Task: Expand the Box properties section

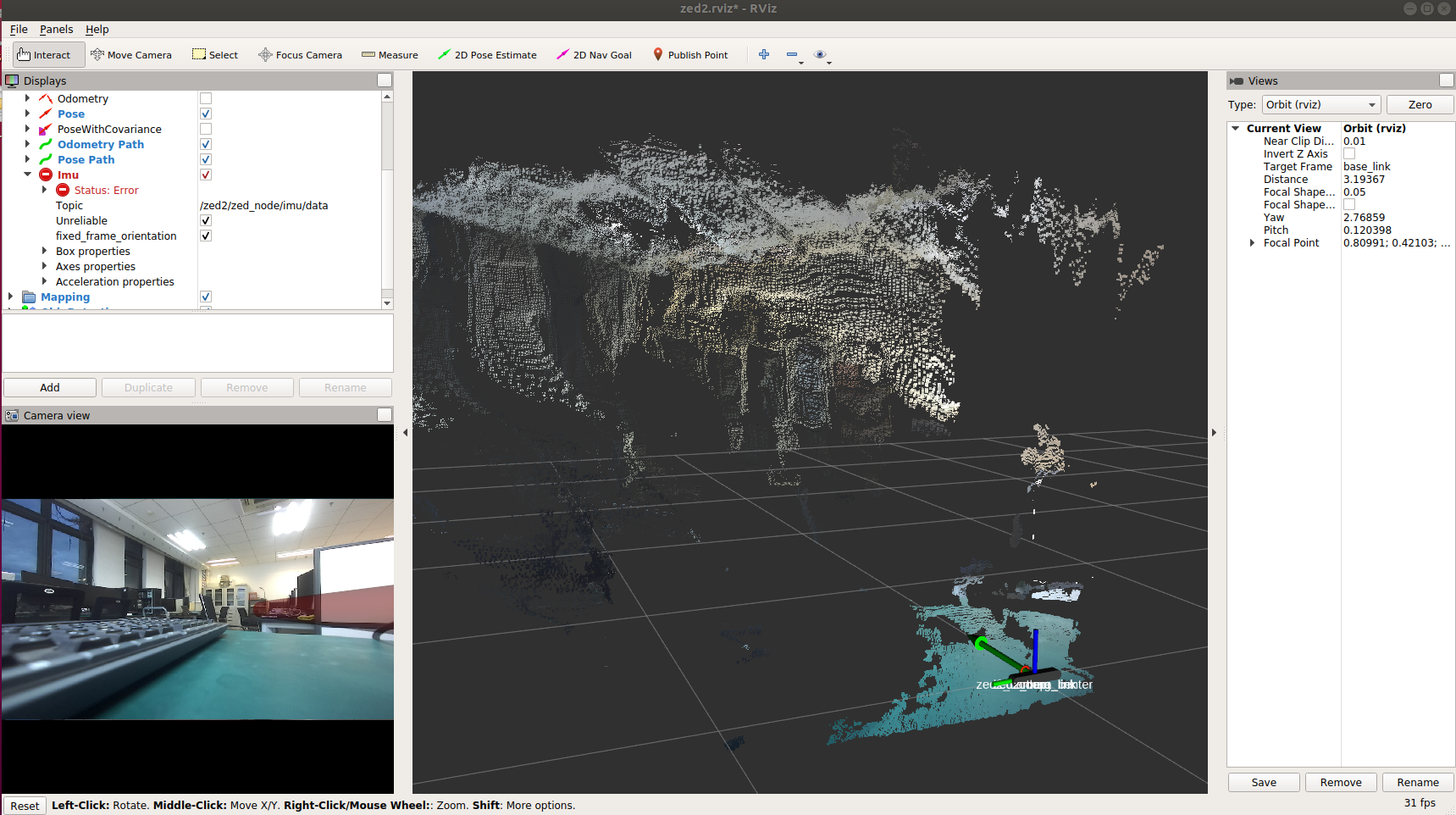Action: coord(43,251)
